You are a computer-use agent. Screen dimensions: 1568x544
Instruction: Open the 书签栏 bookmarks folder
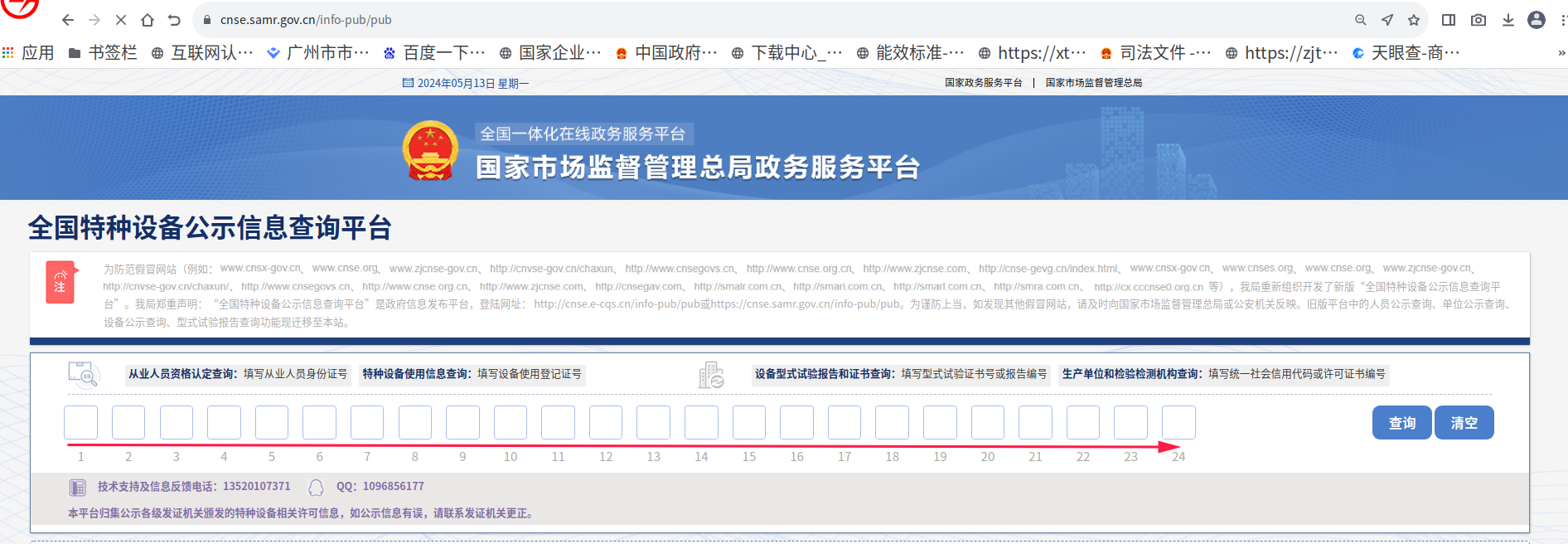103,53
